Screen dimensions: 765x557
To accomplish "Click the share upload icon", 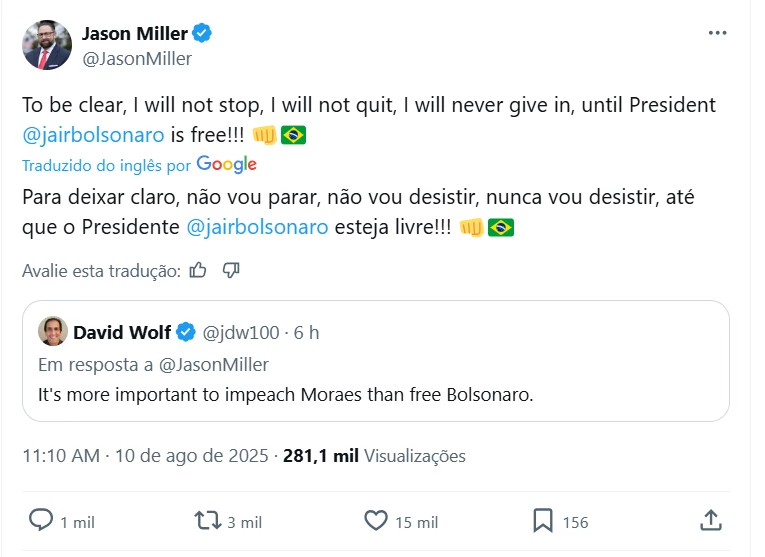I will coord(711,520).
